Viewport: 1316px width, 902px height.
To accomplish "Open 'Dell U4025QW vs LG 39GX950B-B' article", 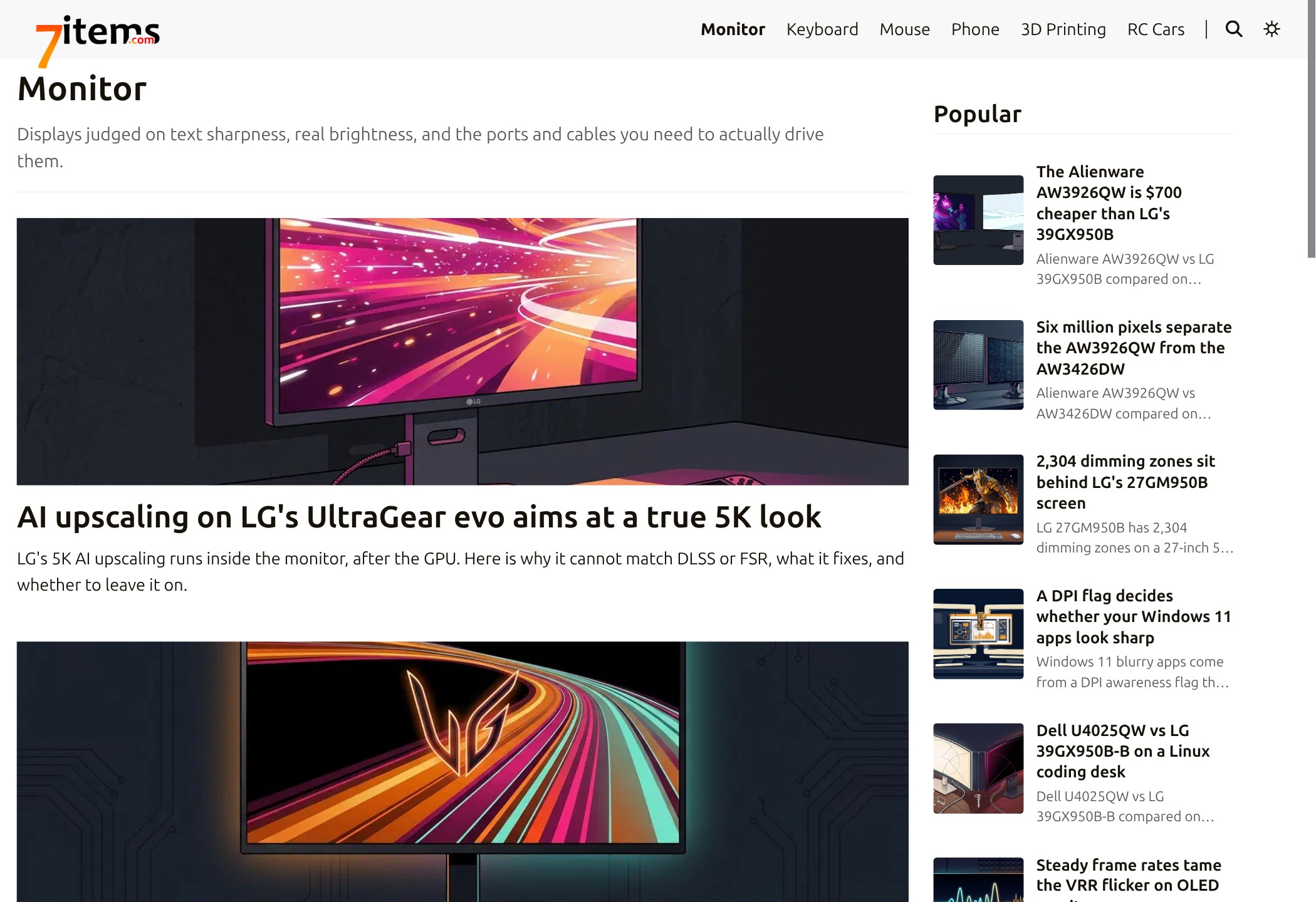I will point(1123,751).
